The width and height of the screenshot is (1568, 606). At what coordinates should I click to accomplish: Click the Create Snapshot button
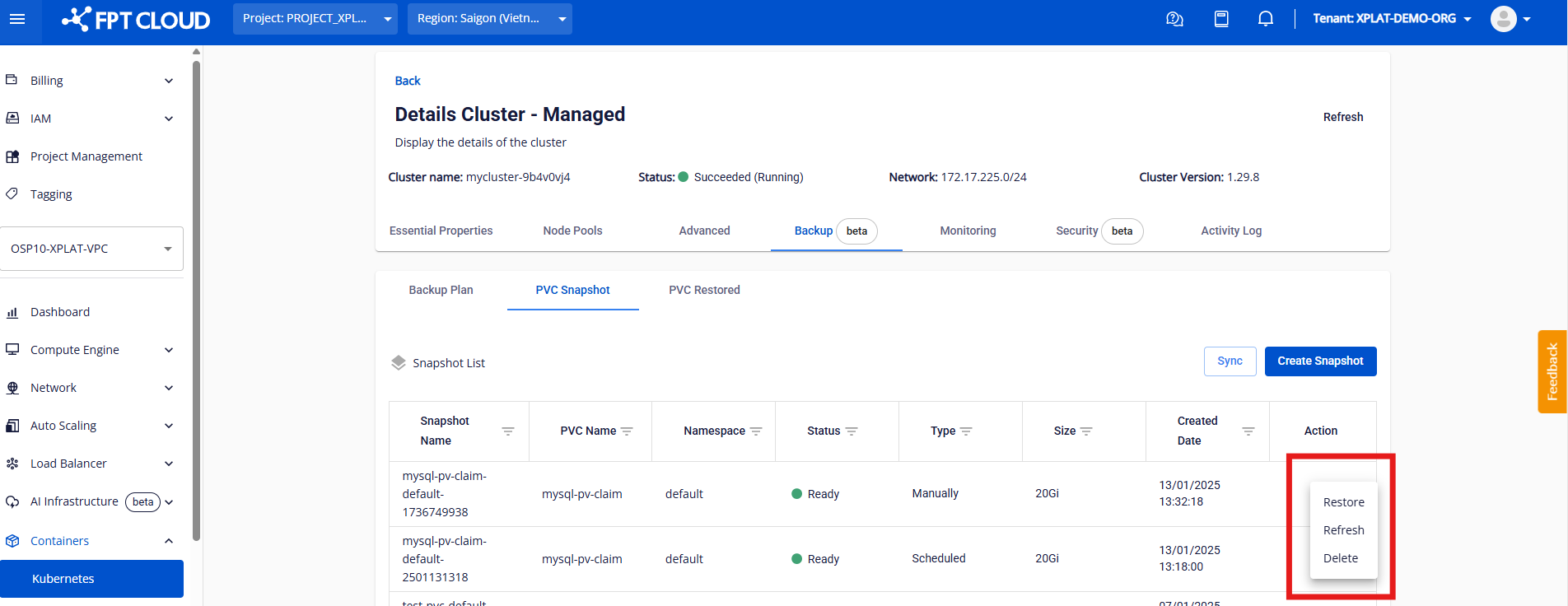click(x=1320, y=361)
